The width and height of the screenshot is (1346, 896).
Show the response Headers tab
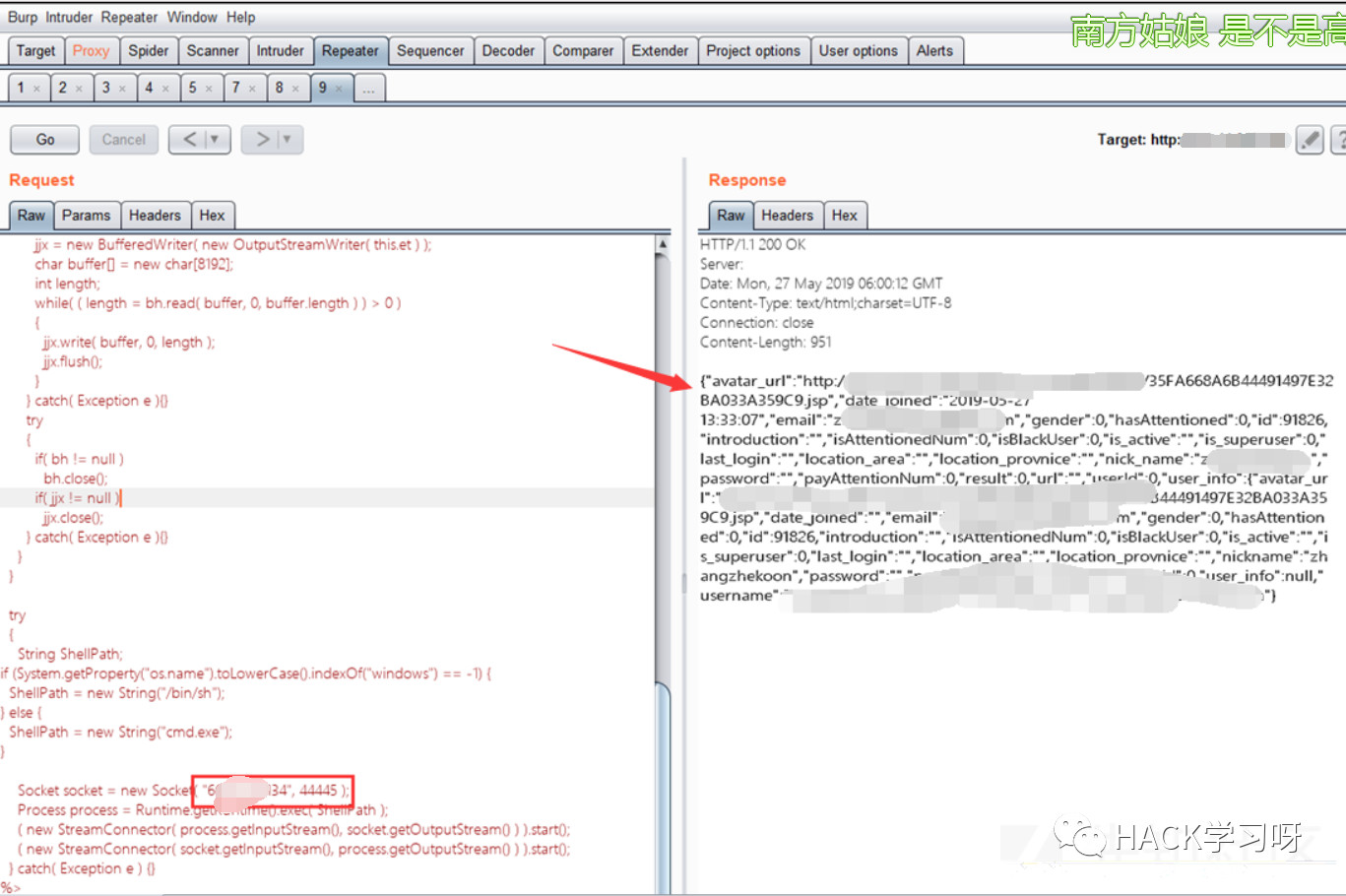788,216
